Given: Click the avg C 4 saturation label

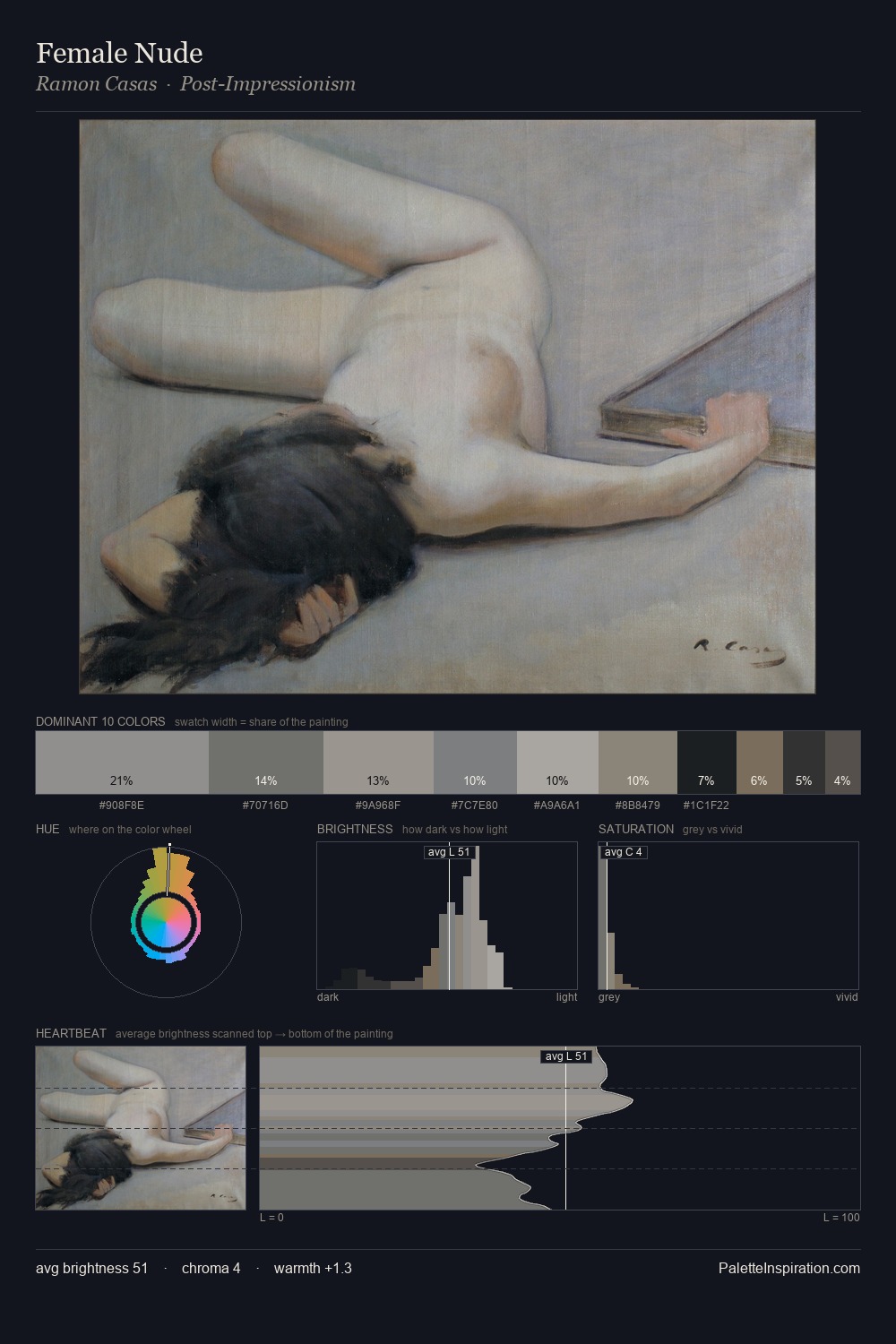Looking at the screenshot, I should coord(624,852).
